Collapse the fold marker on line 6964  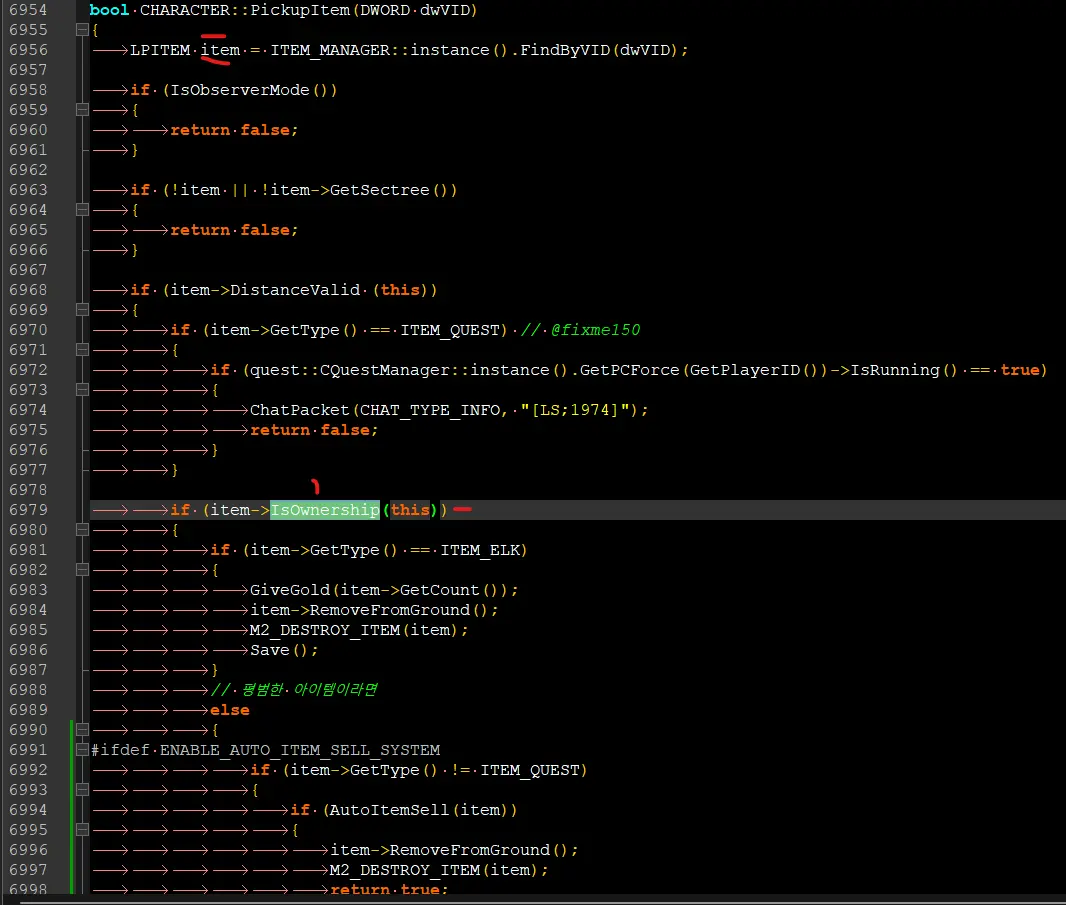(x=82, y=210)
